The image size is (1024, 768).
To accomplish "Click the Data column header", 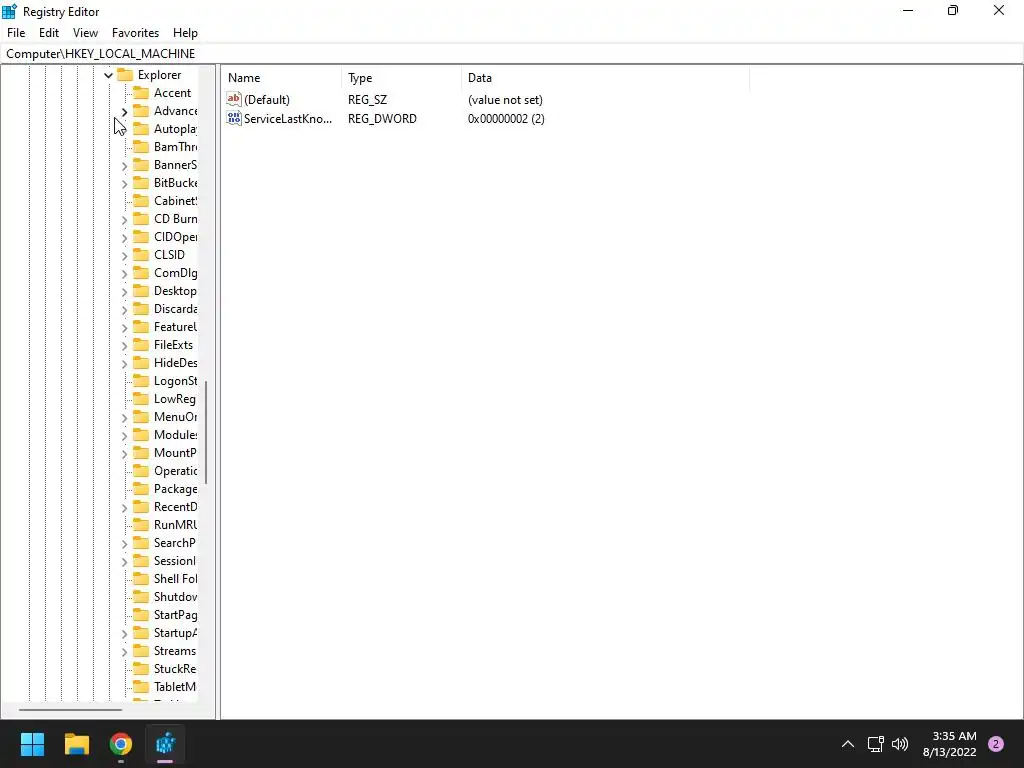I will 605,78.
